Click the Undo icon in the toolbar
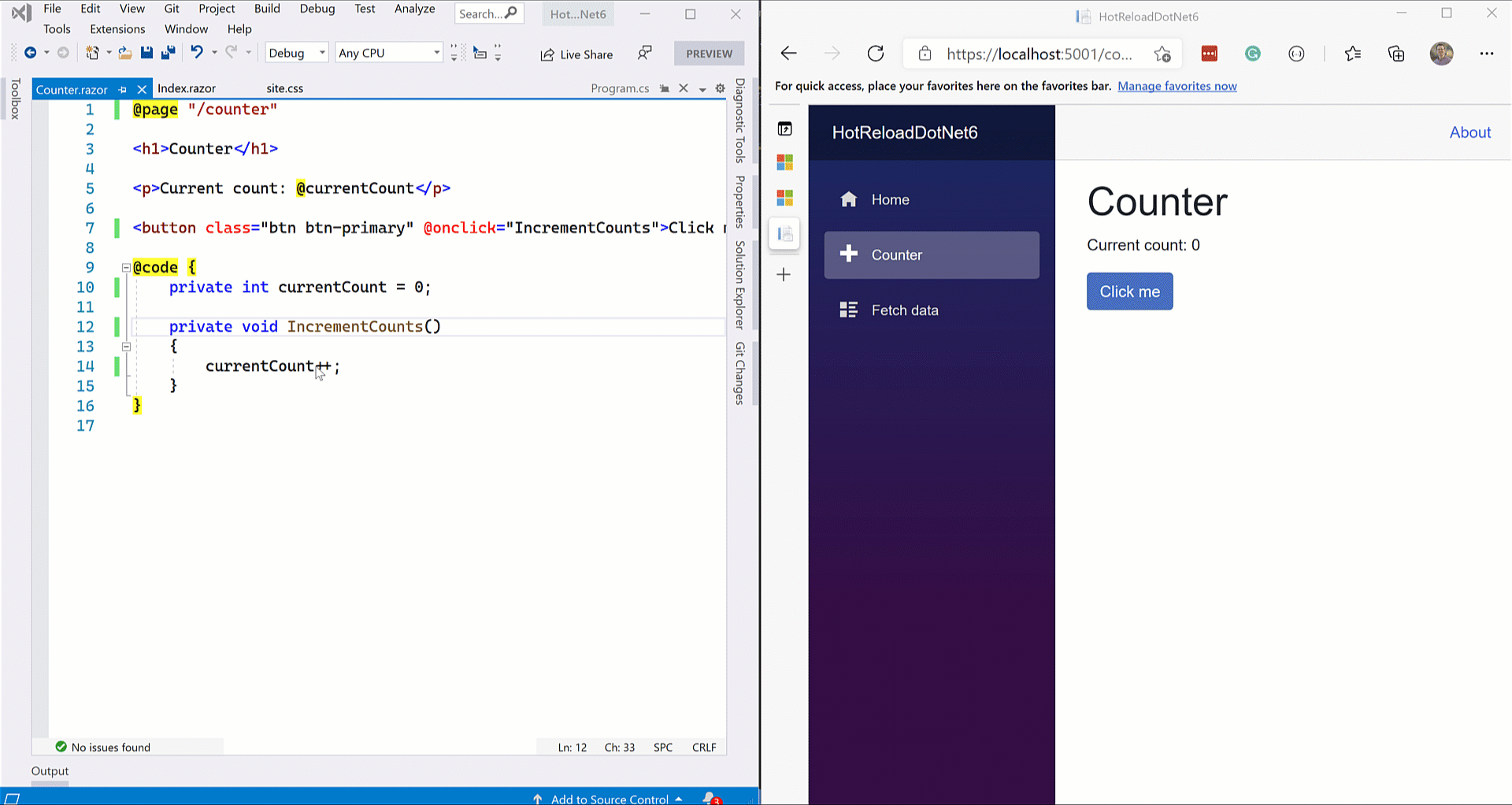This screenshot has width=1512, height=805. (197, 53)
